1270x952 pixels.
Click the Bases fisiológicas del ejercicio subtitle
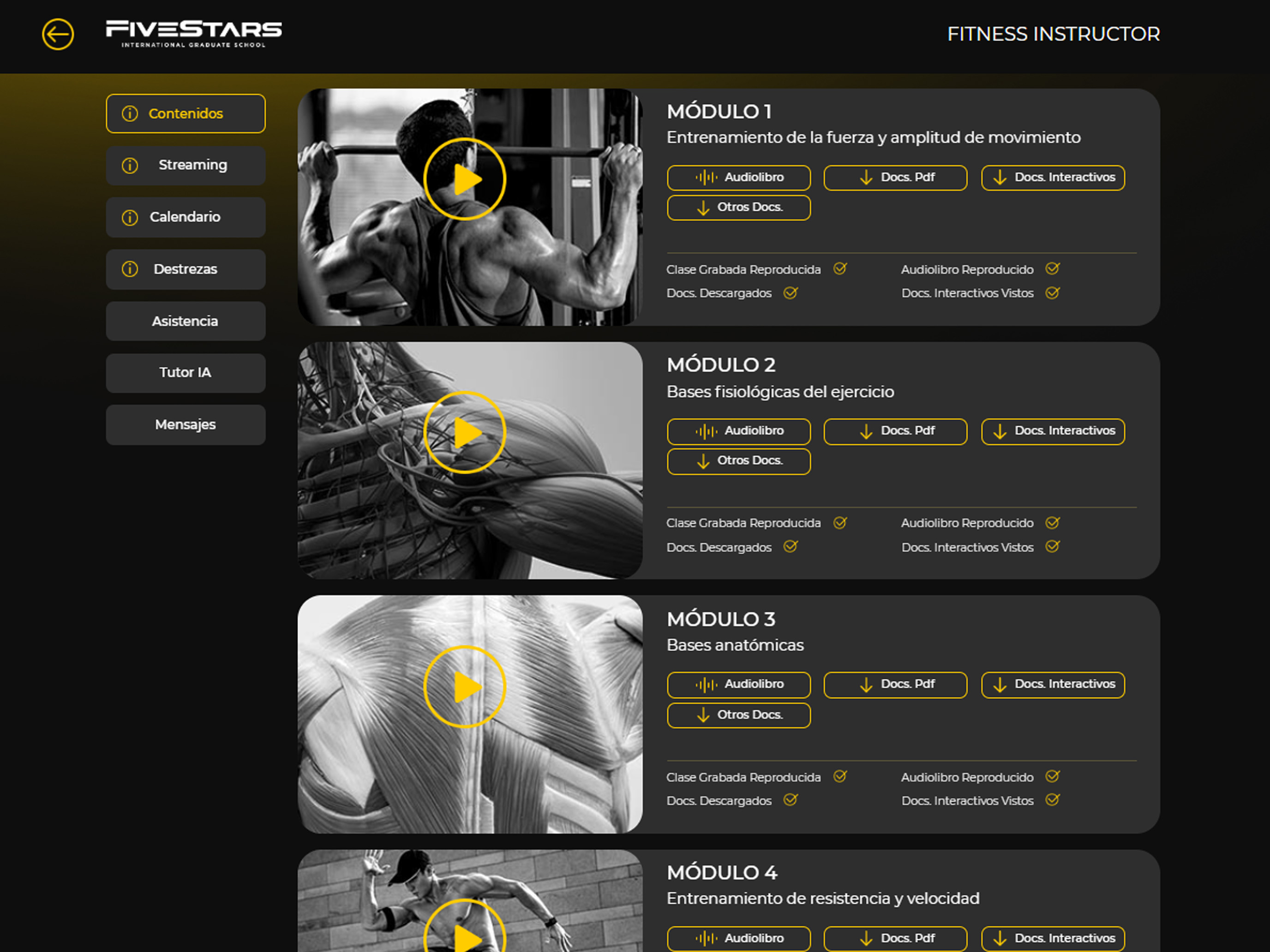click(x=780, y=392)
